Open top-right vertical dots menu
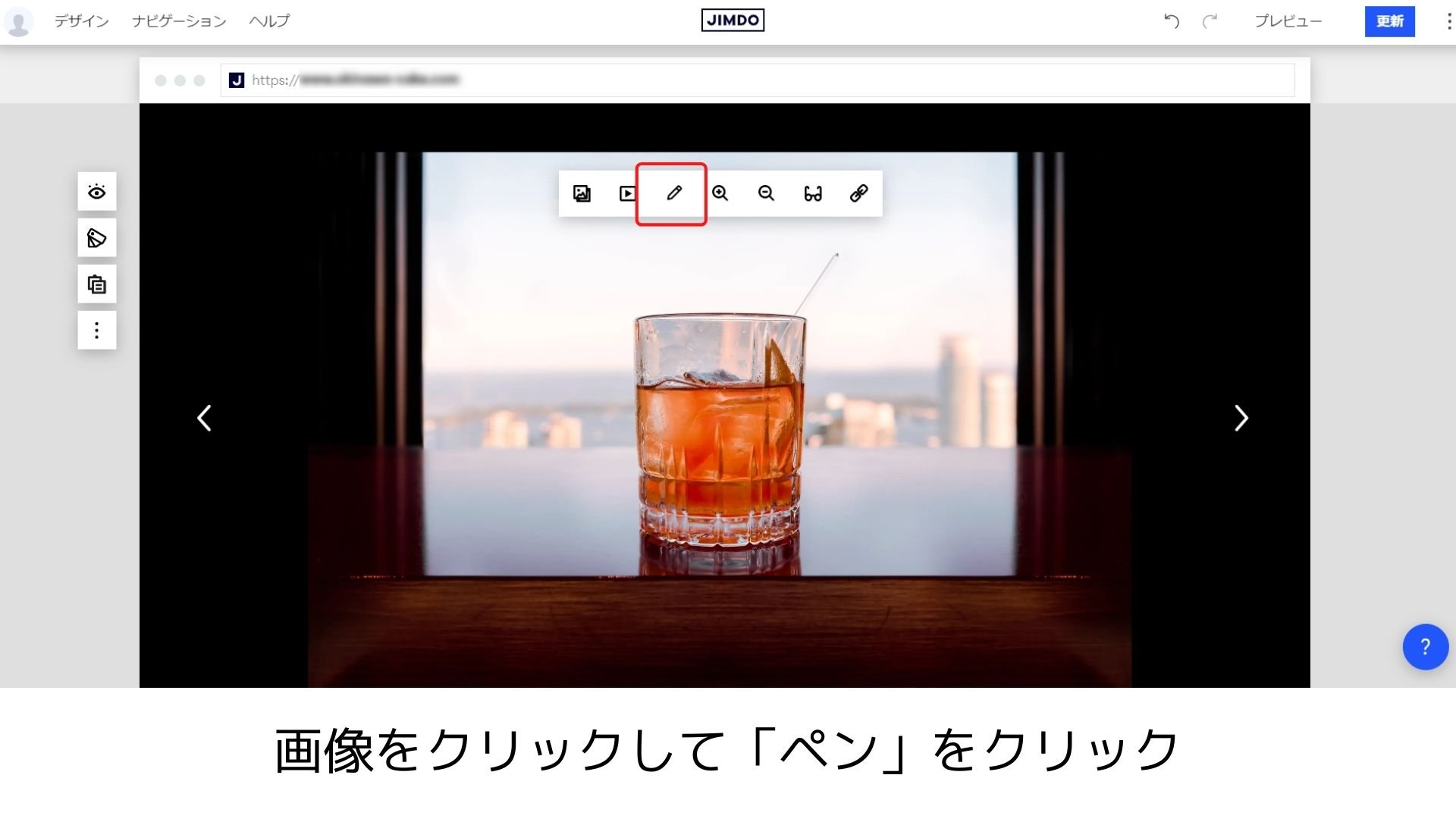The width and height of the screenshot is (1456, 819). [x=1448, y=21]
